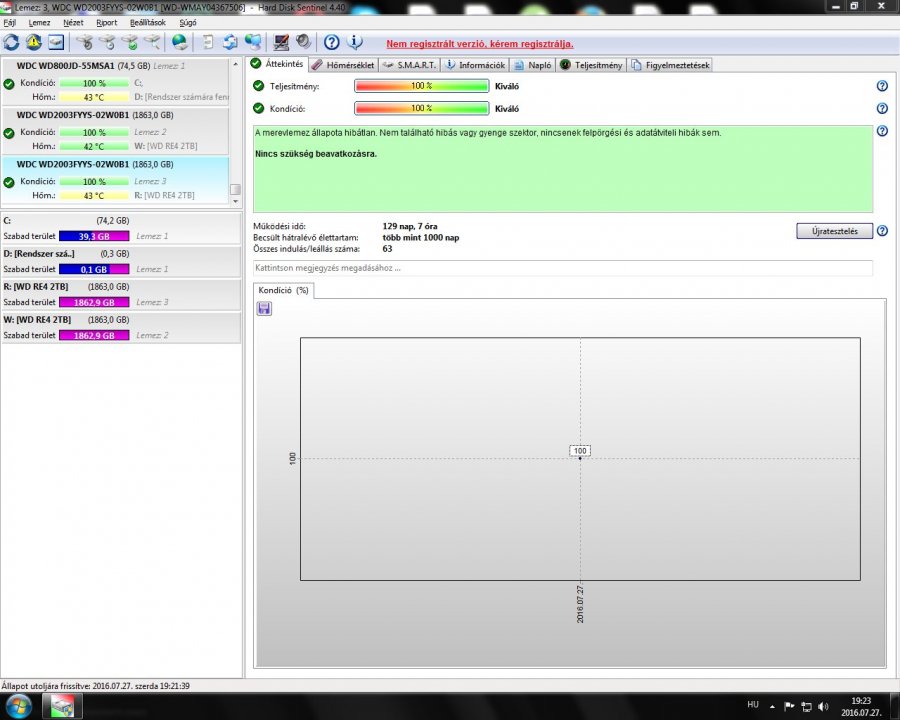Screen dimensions: 900x720
Task: Click green check icon of WD800JD disk
Action: [9, 84]
